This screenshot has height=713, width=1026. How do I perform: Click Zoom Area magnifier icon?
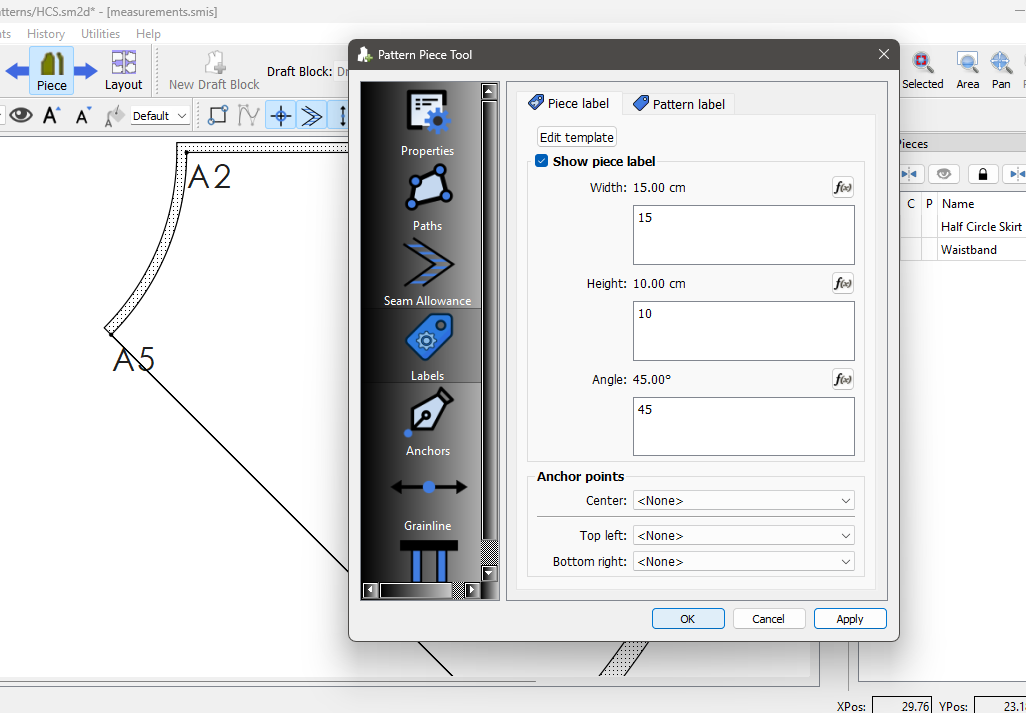coord(967,70)
